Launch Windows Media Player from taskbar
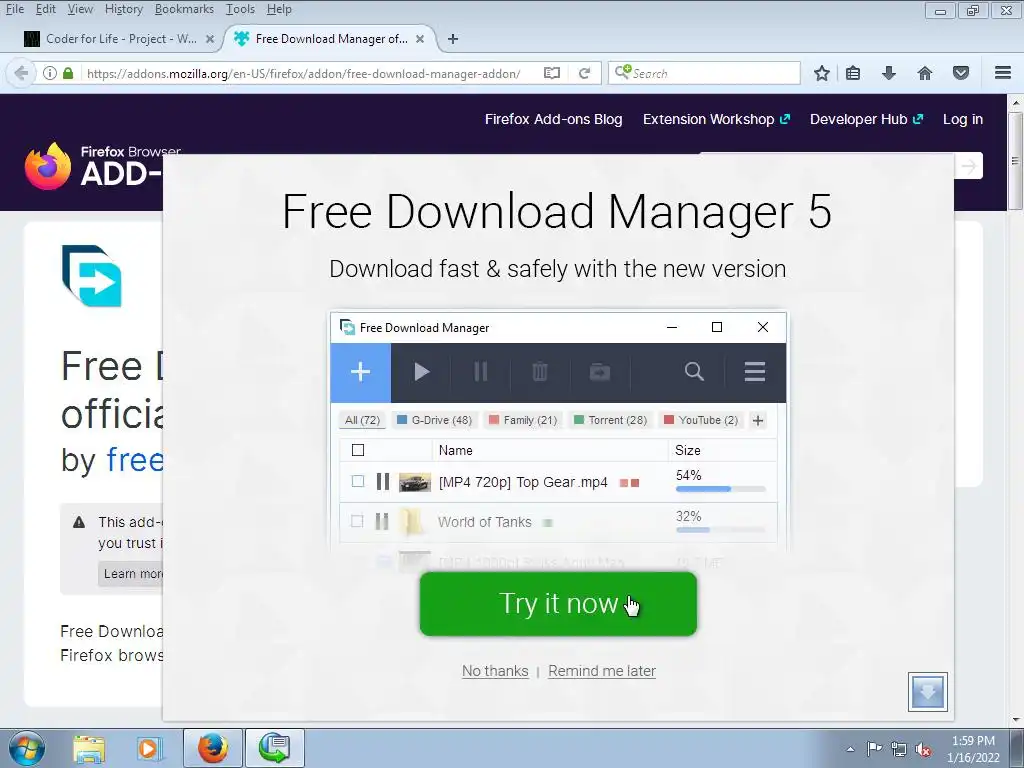Screen dimensions: 1024x768 tap(148, 748)
